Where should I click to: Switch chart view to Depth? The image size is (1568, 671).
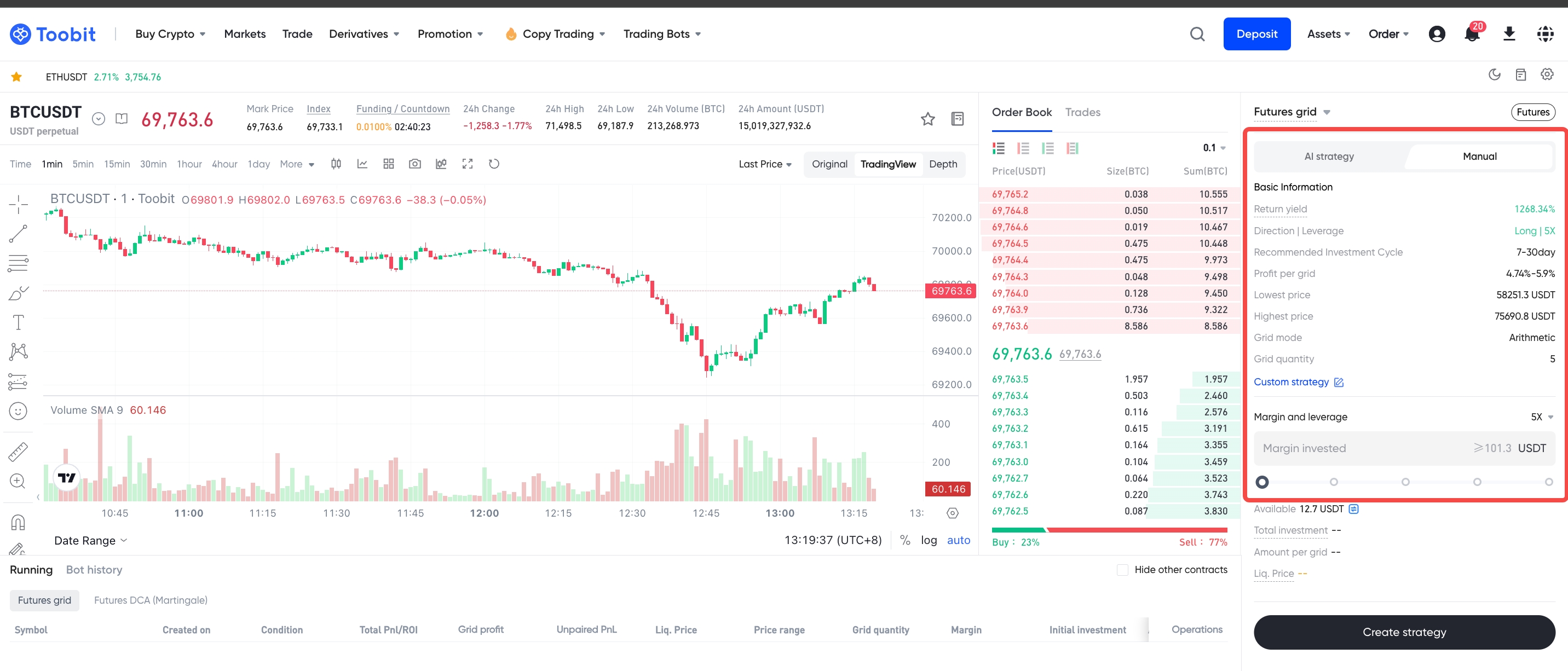[942, 164]
